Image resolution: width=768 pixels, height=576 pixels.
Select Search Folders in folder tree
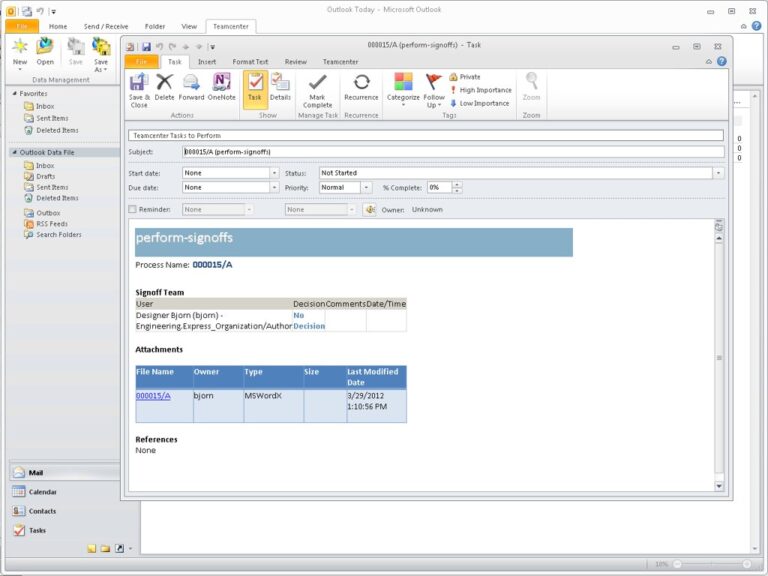59,235
